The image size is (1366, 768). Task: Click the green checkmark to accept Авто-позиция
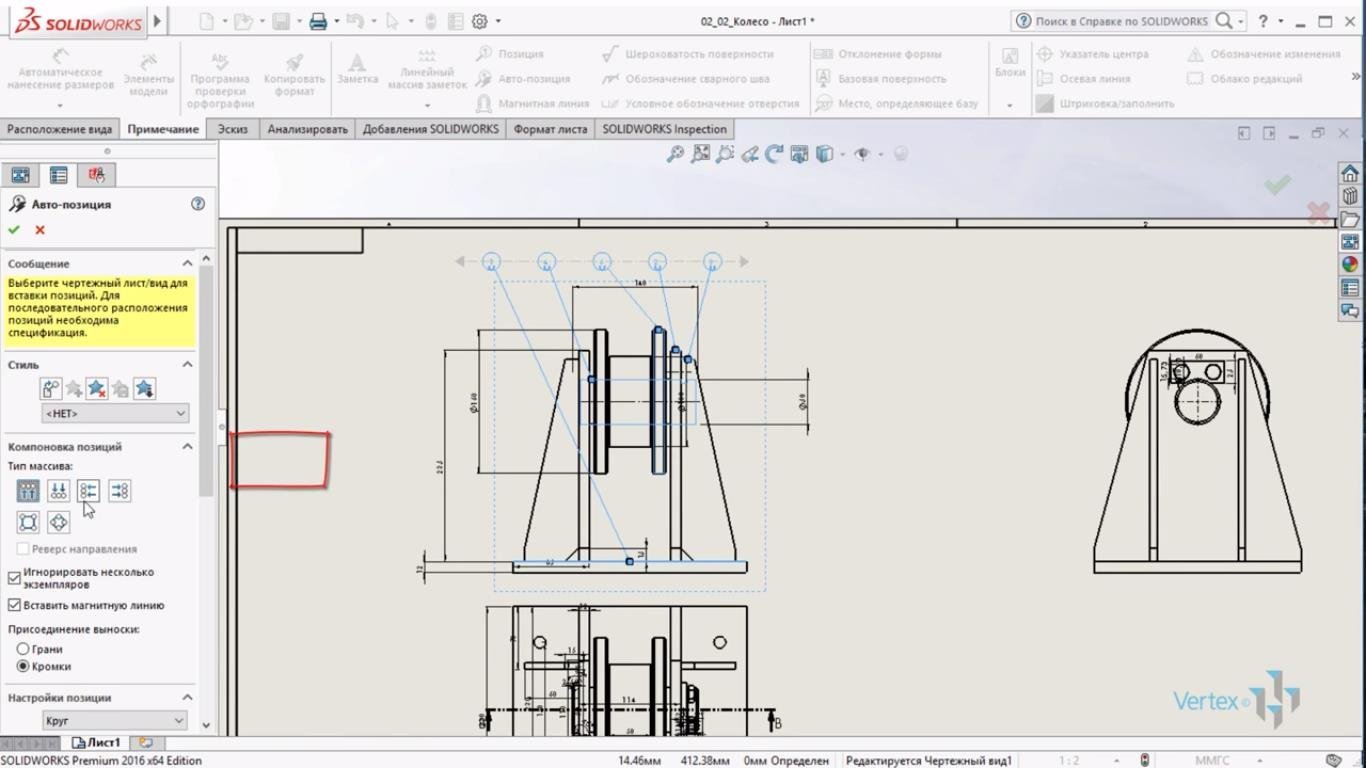point(14,230)
